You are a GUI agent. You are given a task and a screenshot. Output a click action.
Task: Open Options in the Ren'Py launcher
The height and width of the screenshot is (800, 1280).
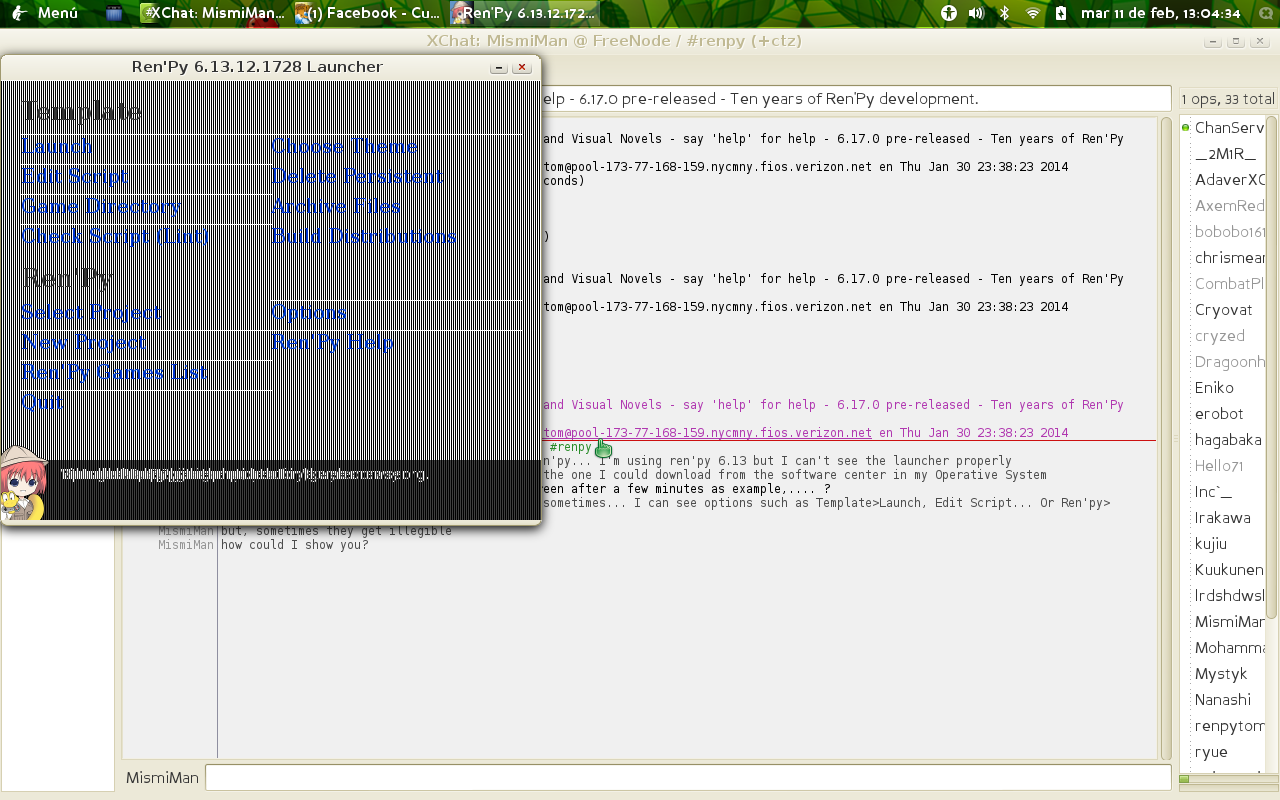pyautogui.click(x=308, y=313)
